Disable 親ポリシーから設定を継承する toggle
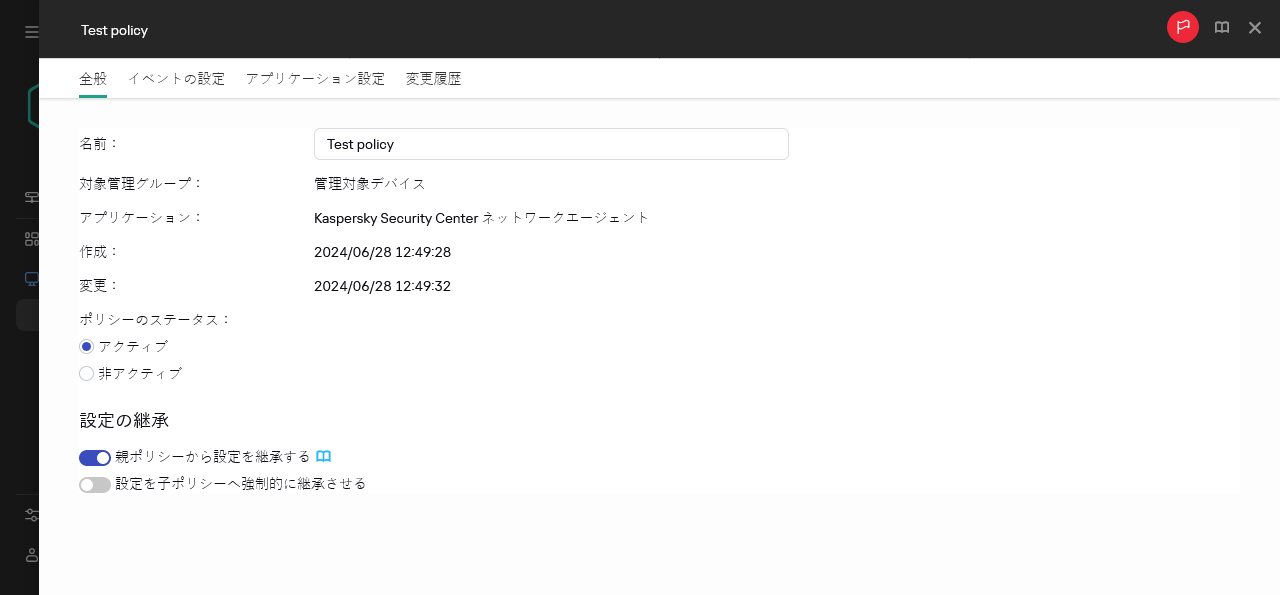The width and height of the screenshot is (1280, 595). (x=95, y=457)
